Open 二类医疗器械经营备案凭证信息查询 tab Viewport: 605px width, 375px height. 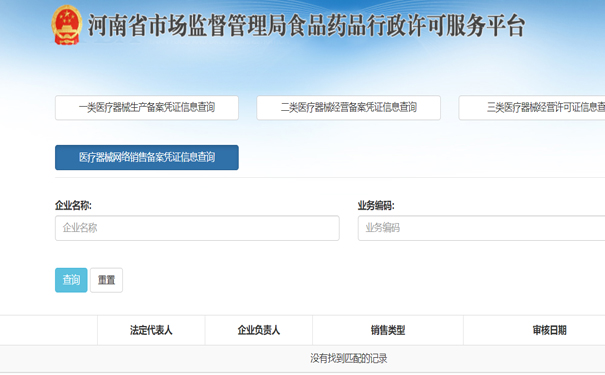[x=348, y=108]
